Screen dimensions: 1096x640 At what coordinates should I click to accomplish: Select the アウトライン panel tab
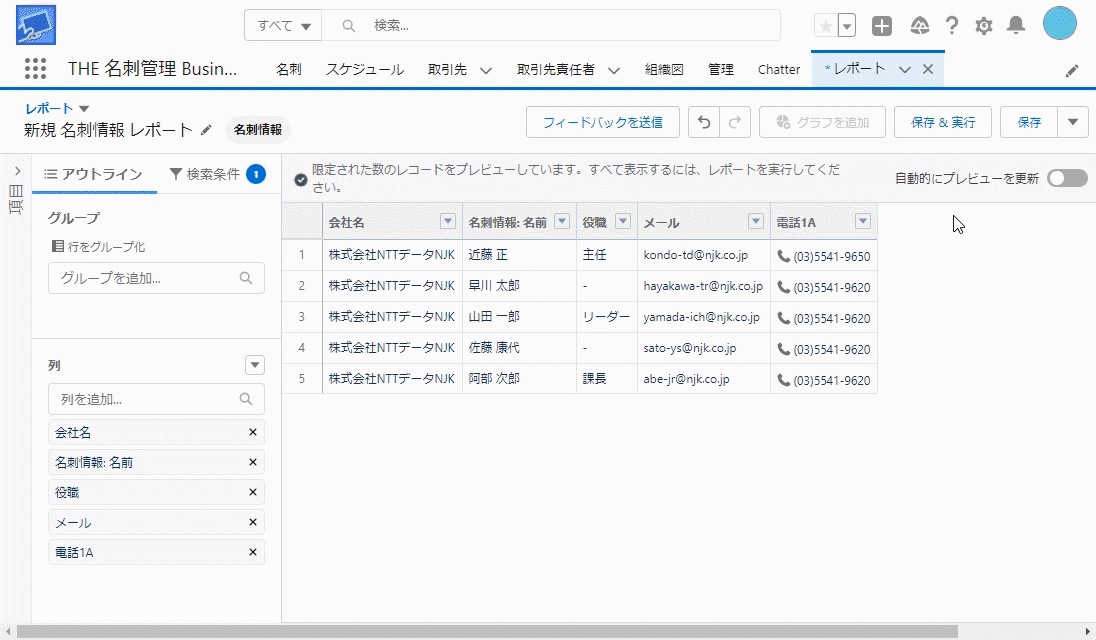(94, 174)
